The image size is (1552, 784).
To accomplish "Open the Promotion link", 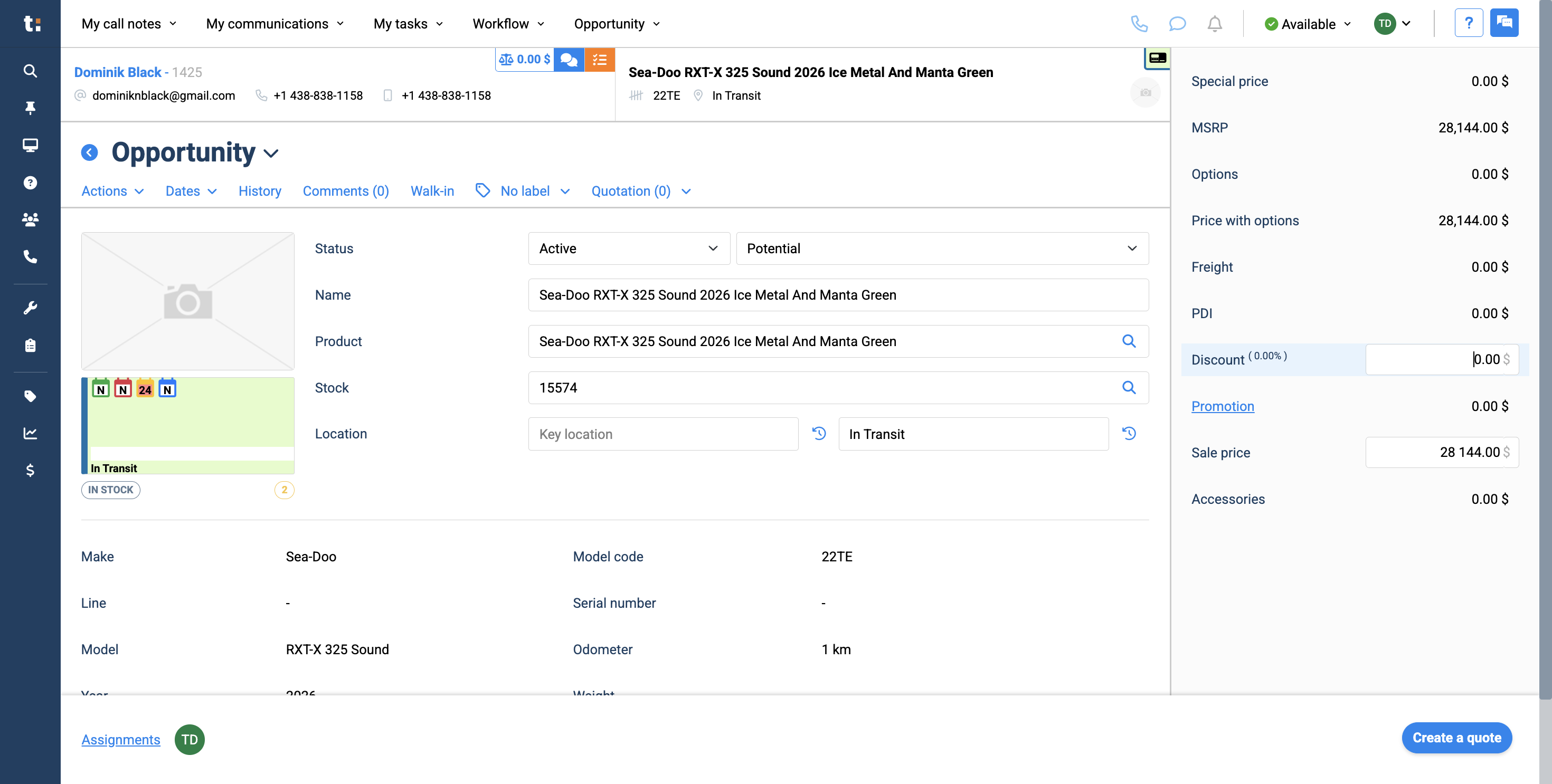I will click(1223, 406).
